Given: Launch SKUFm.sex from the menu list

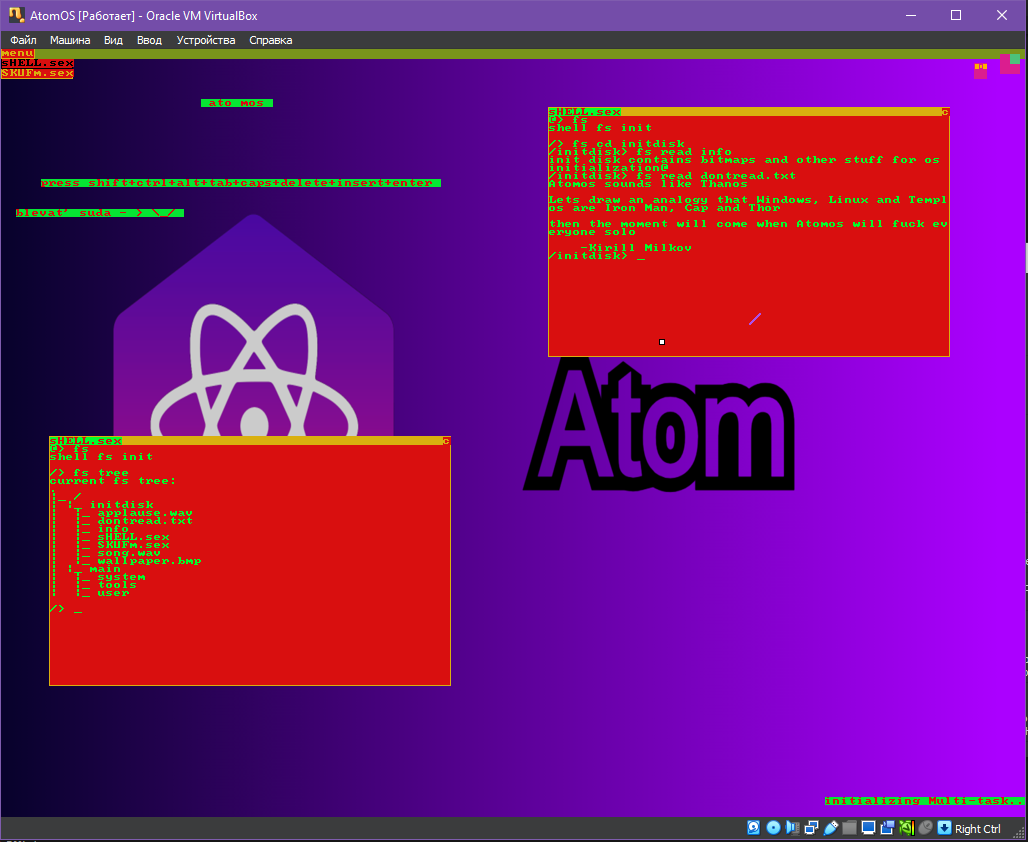Looking at the screenshot, I should pos(37,73).
